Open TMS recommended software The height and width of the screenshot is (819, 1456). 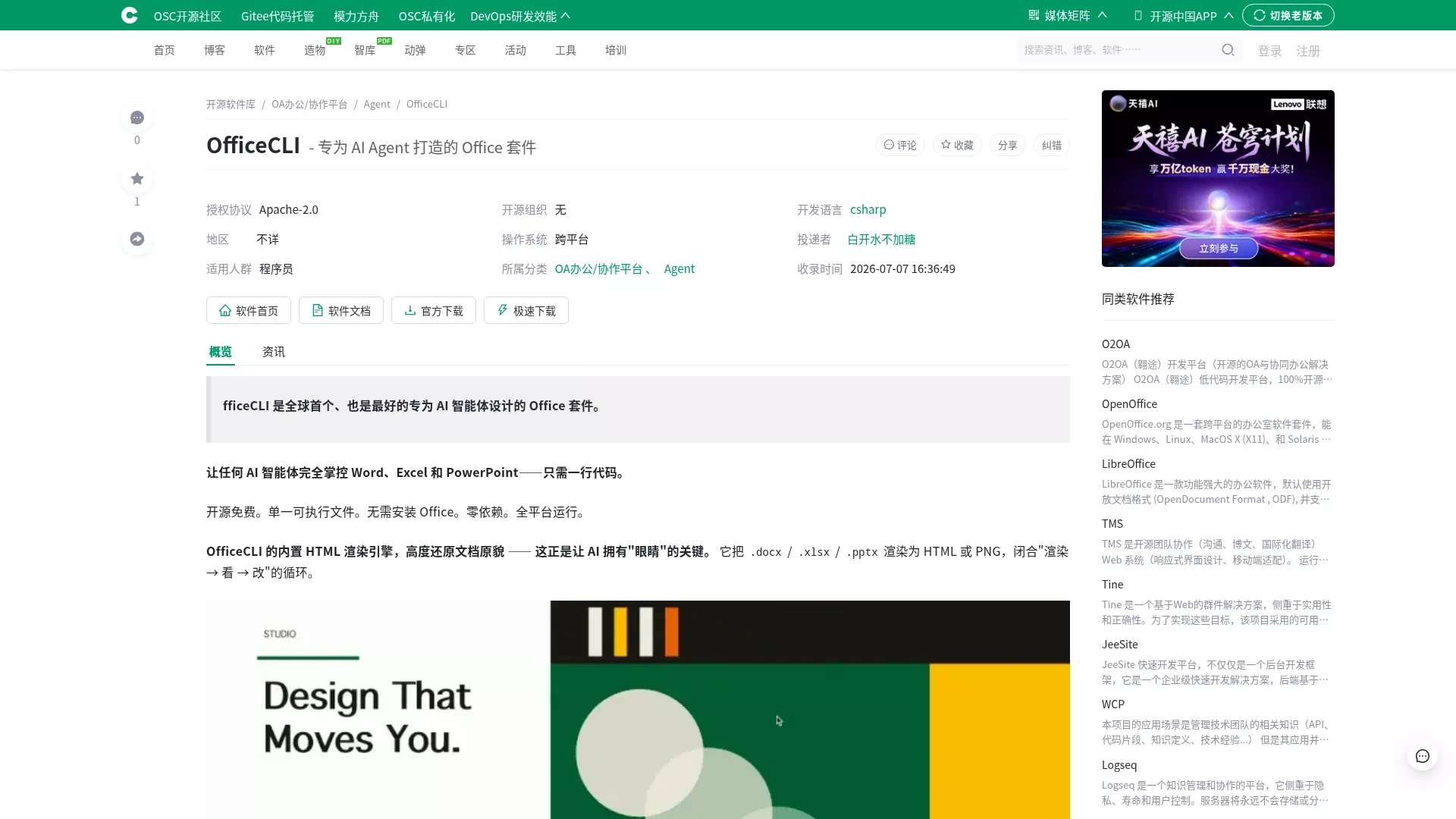1112,523
